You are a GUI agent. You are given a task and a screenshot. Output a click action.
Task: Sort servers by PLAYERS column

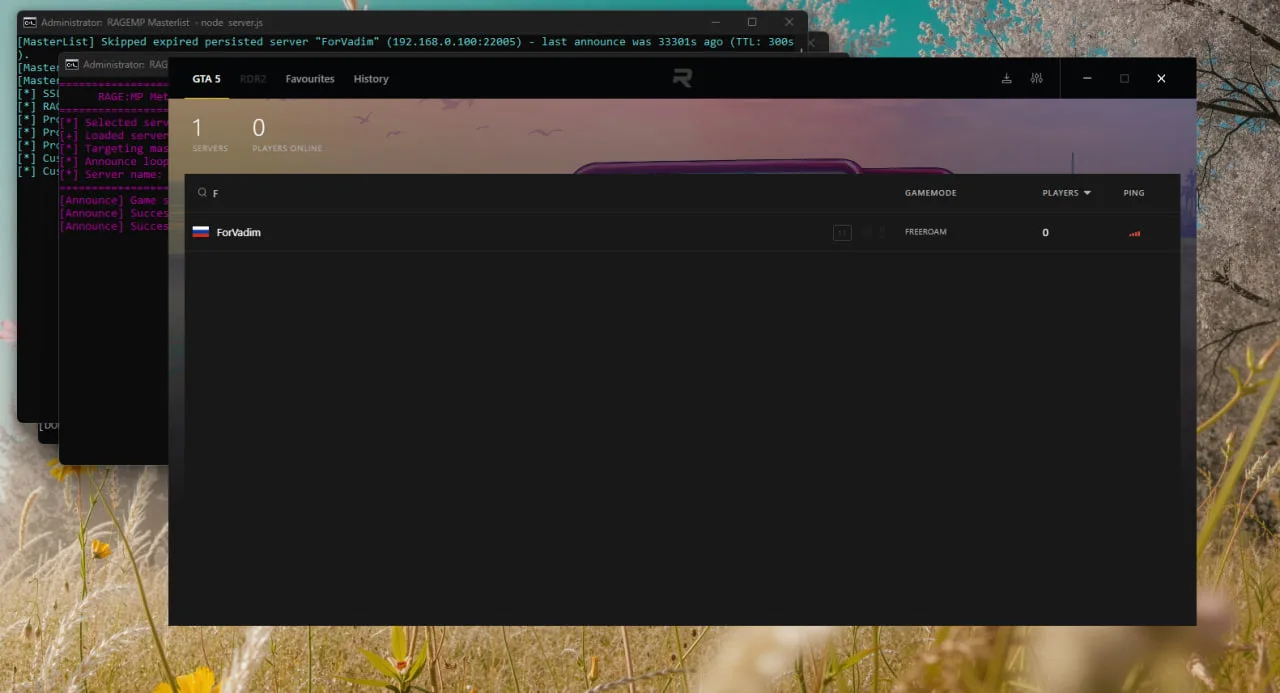(1060, 193)
